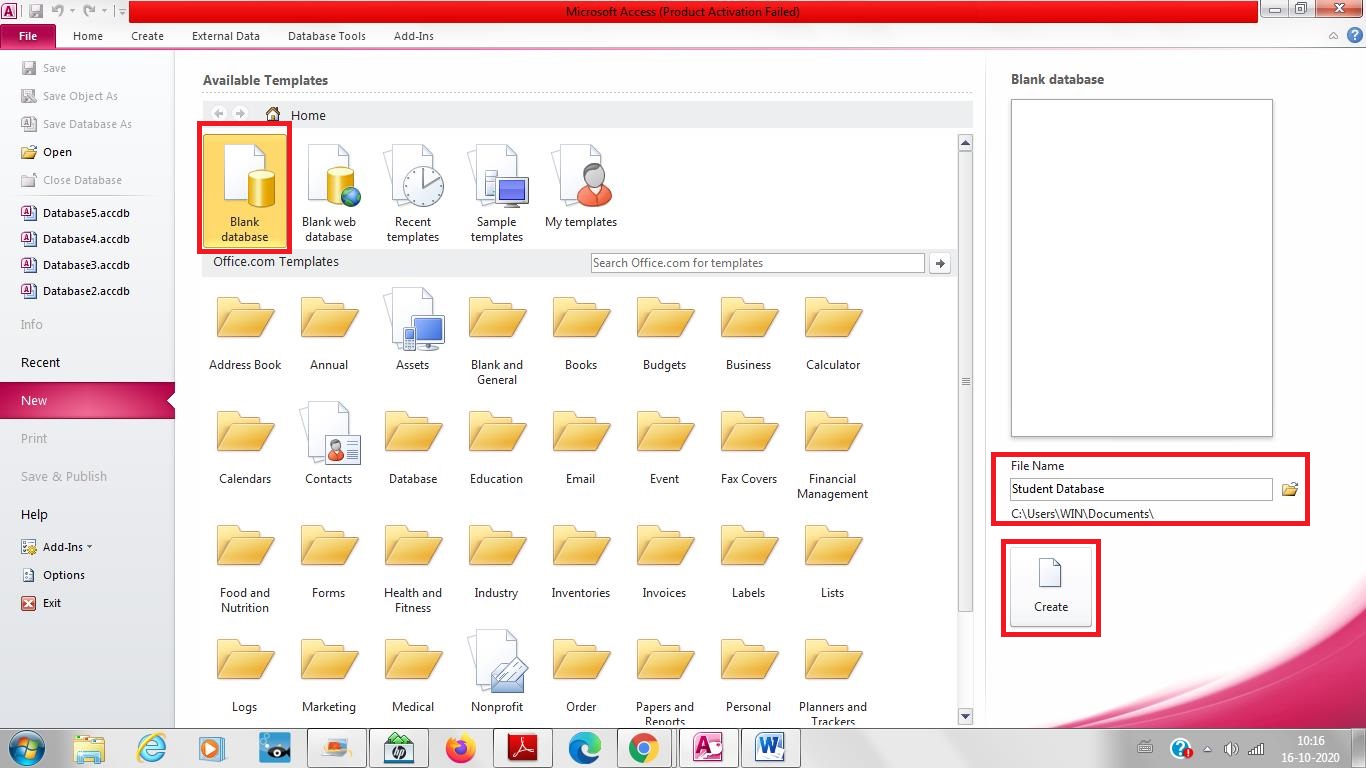The width and height of the screenshot is (1366, 768).
Task: Open the Redo dropdown arrow
Action: (x=104, y=9)
